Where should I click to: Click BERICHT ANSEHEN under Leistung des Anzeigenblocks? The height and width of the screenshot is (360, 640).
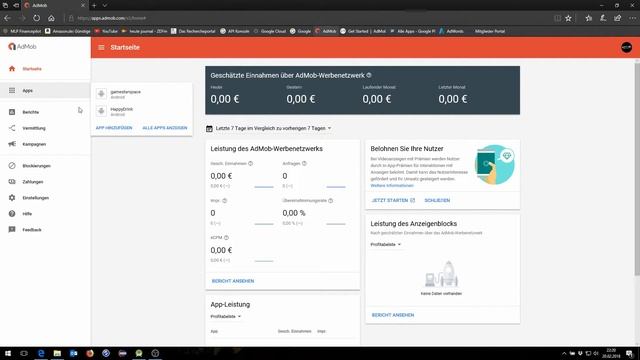[393, 315]
